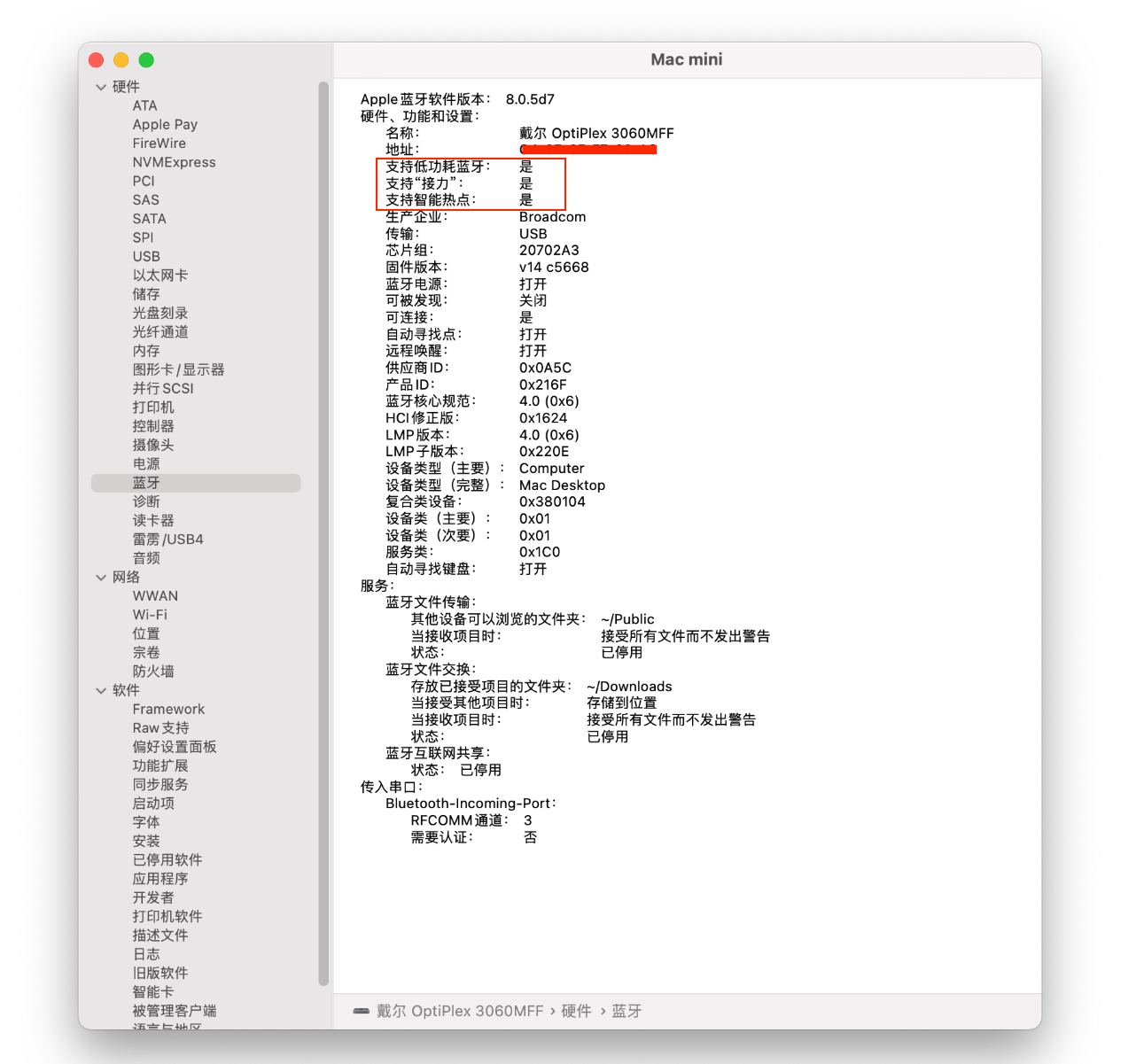
Task: Open the 储存 storage entry
Action: (146, 294)
